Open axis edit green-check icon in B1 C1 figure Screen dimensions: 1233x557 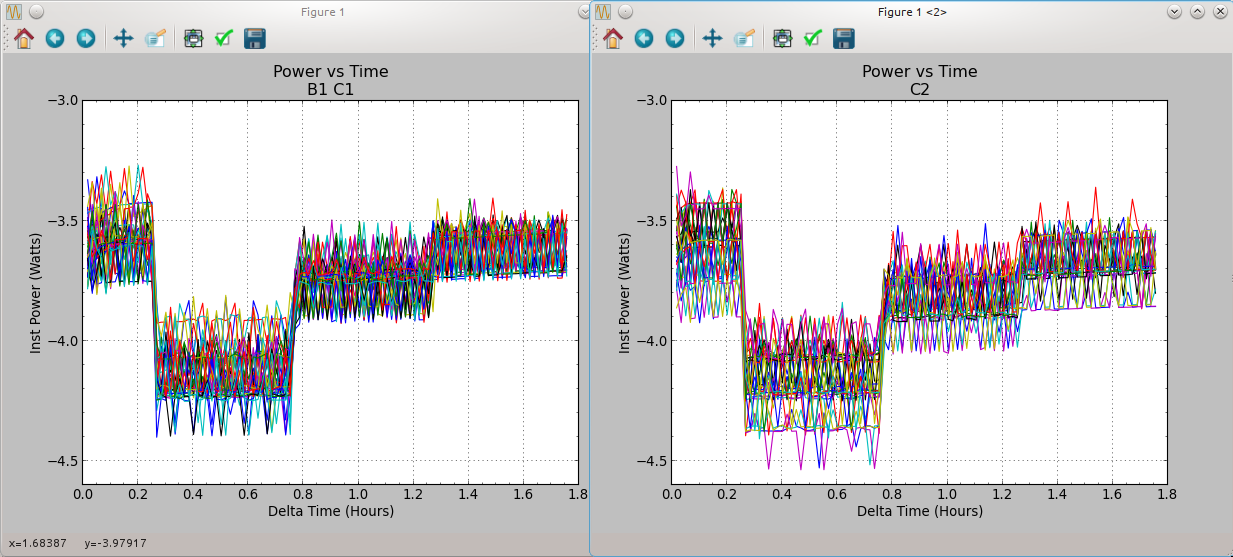point(224,39)
